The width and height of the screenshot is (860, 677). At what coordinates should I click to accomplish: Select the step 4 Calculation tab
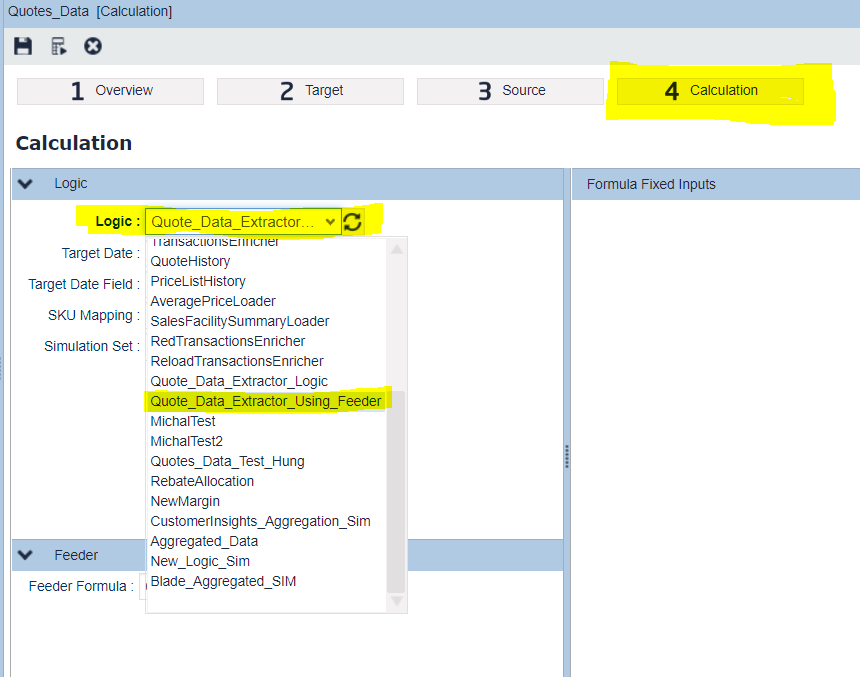[x=710, y=91]
